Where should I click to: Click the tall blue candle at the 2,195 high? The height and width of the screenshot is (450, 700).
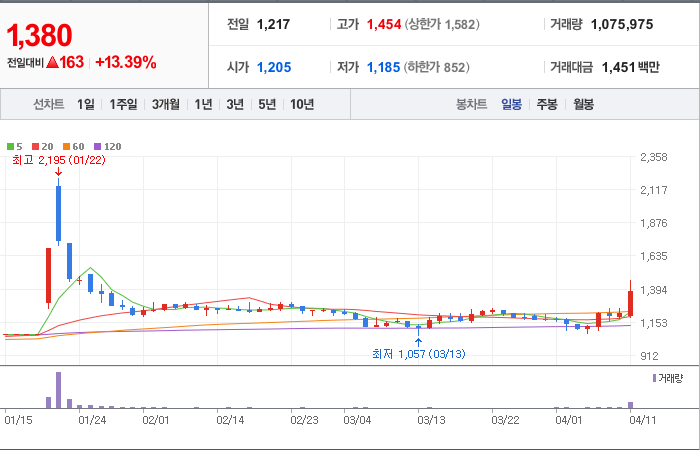tap(58, 212)
